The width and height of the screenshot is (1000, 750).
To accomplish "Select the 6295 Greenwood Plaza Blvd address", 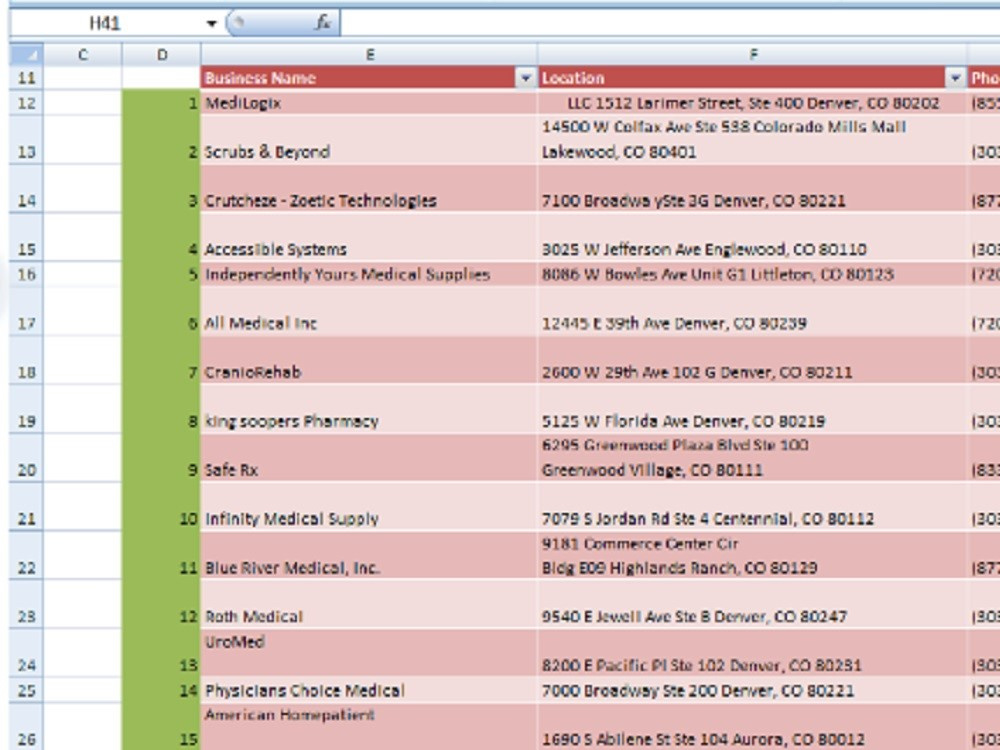I will pyautogui.click(x=753, y=458).
